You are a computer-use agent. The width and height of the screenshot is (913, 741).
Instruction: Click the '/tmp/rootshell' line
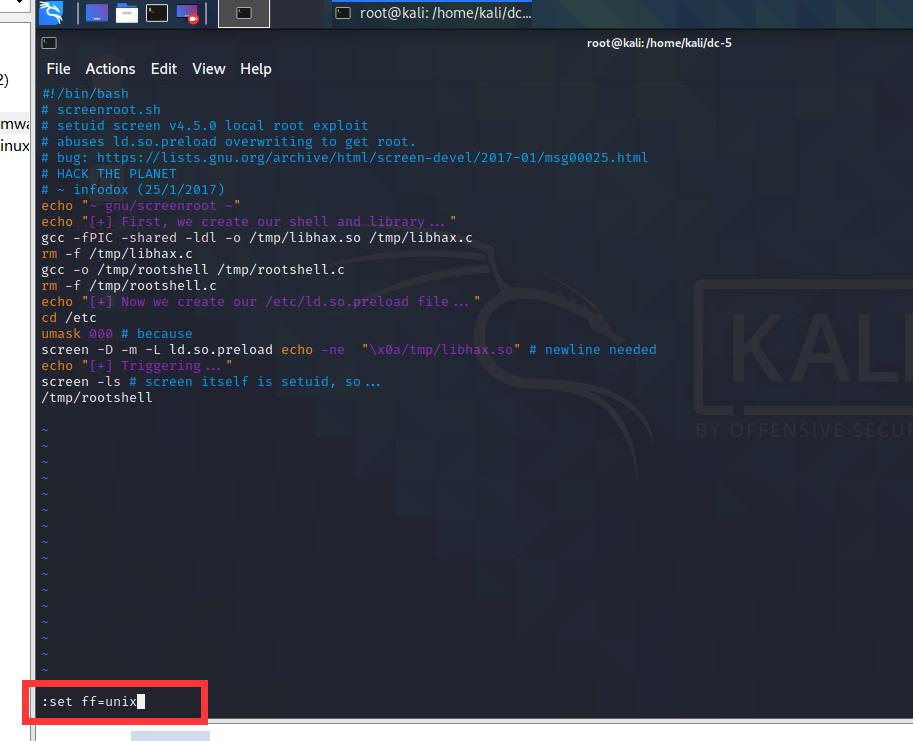[x=97, y=398]
